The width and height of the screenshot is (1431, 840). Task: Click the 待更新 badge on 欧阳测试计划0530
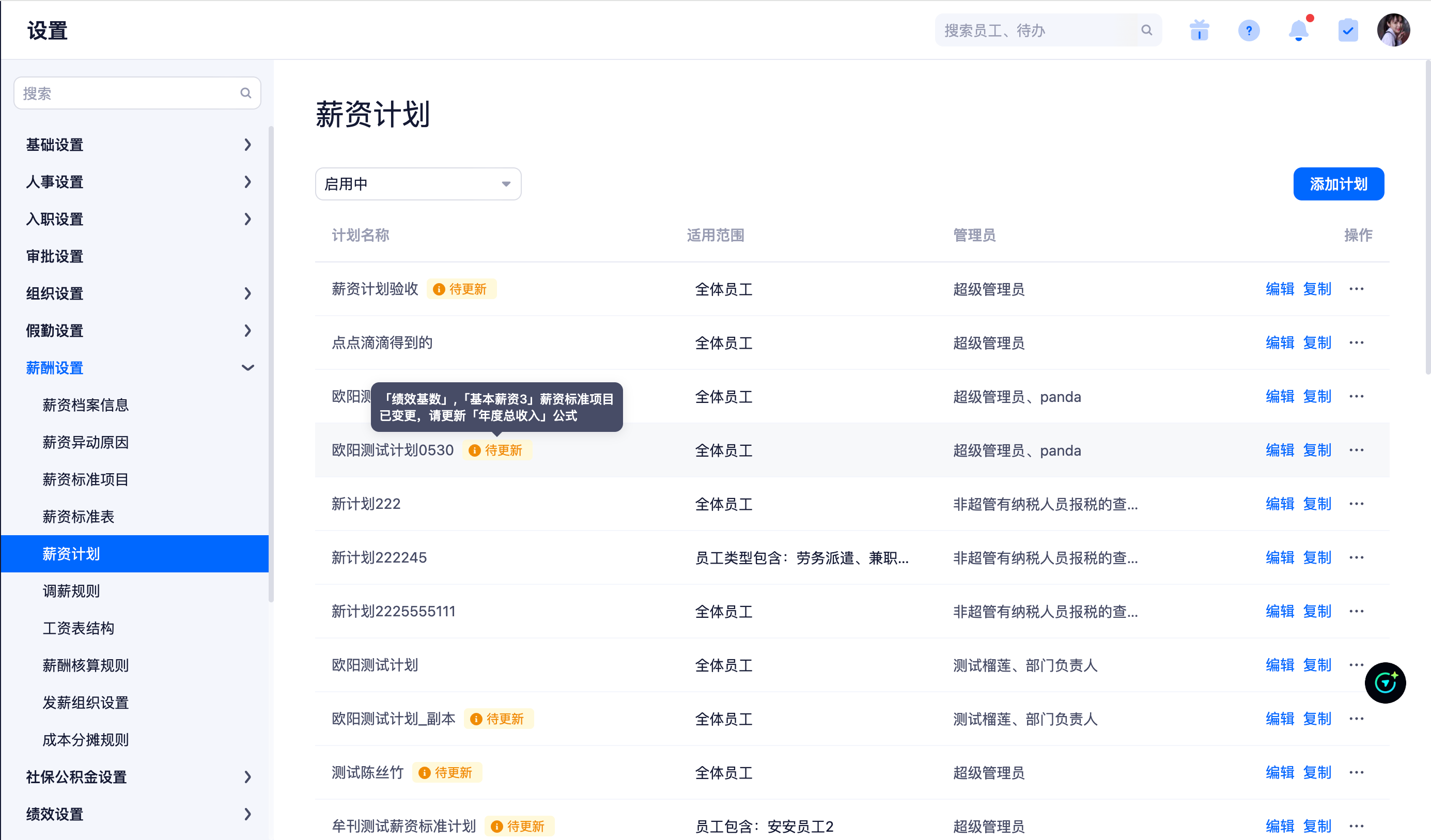tap(496, 450)
